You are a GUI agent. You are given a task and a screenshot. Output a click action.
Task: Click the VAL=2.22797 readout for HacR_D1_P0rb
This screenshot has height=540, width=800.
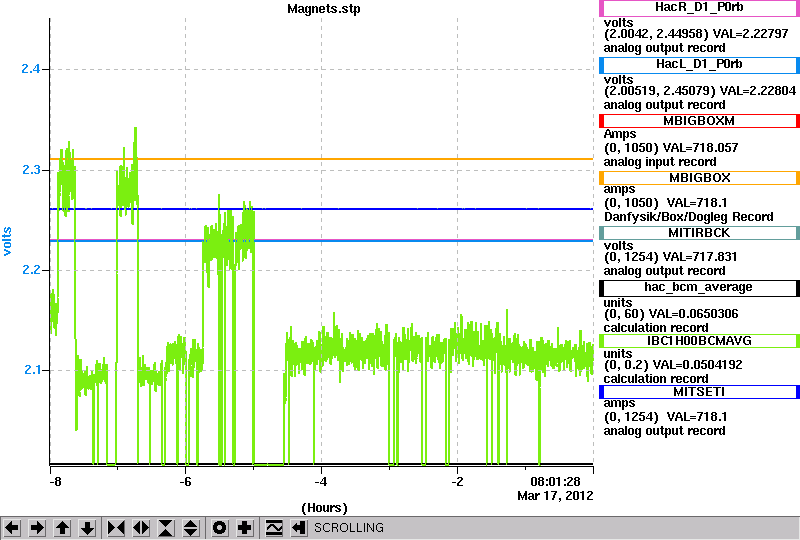tap(751, 34)
